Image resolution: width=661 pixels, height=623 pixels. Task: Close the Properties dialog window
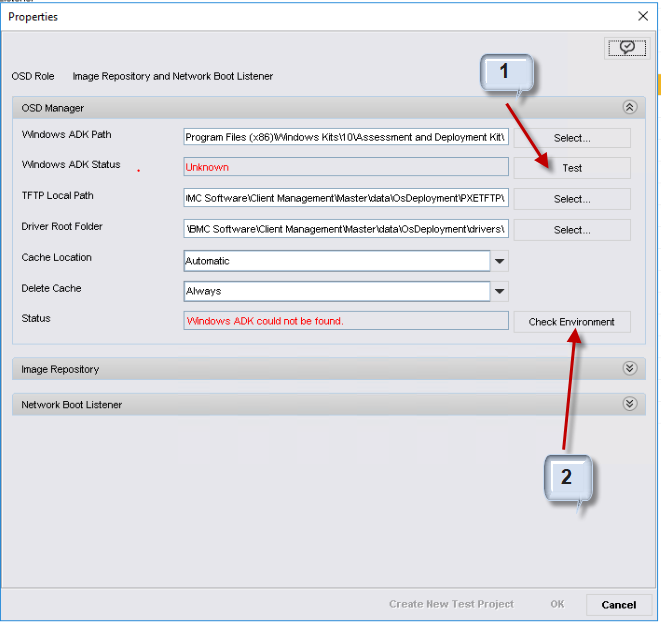point(643,16)
